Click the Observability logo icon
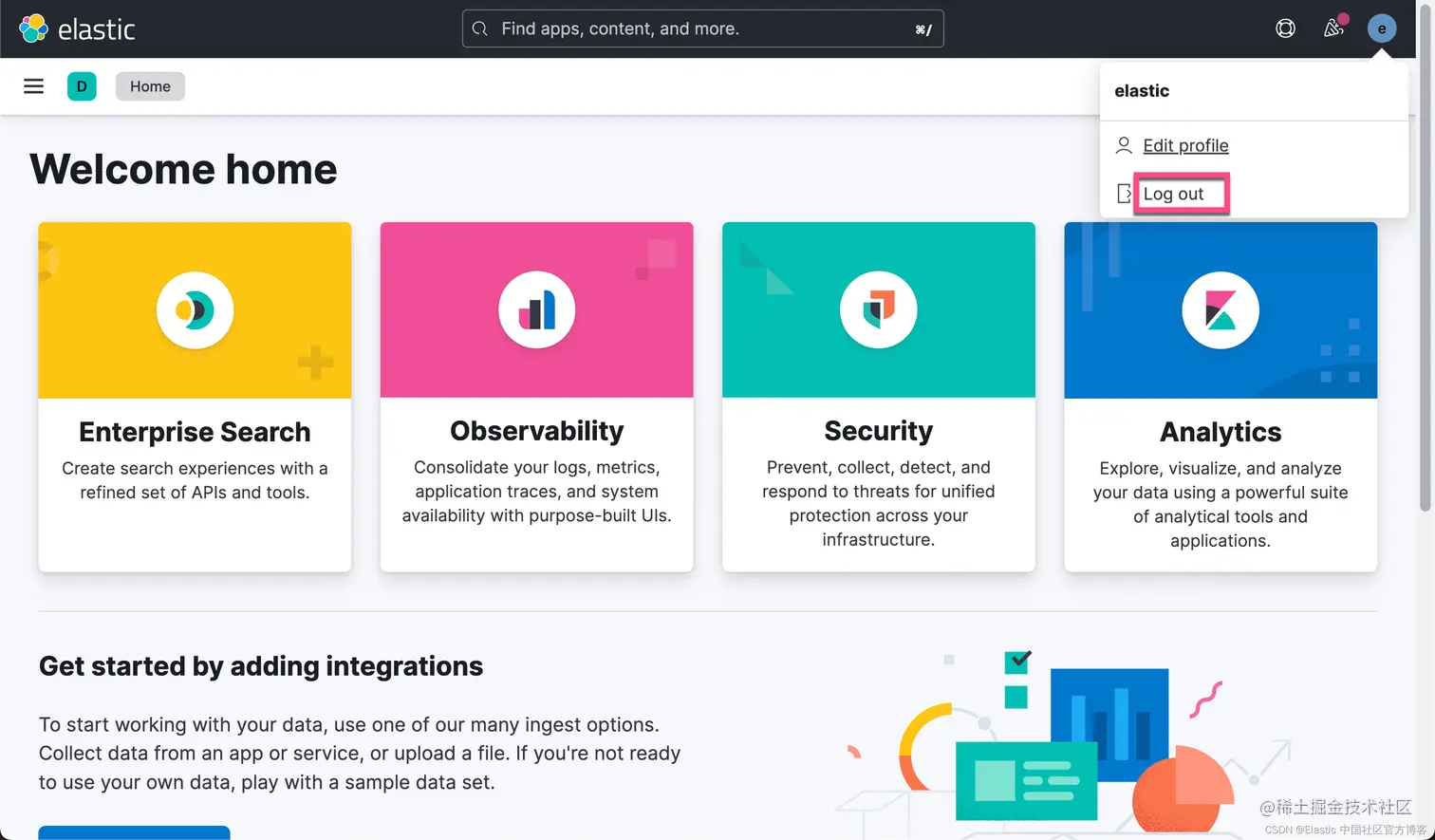Viewport: 1435px width, 840px height. click(536, 310)
